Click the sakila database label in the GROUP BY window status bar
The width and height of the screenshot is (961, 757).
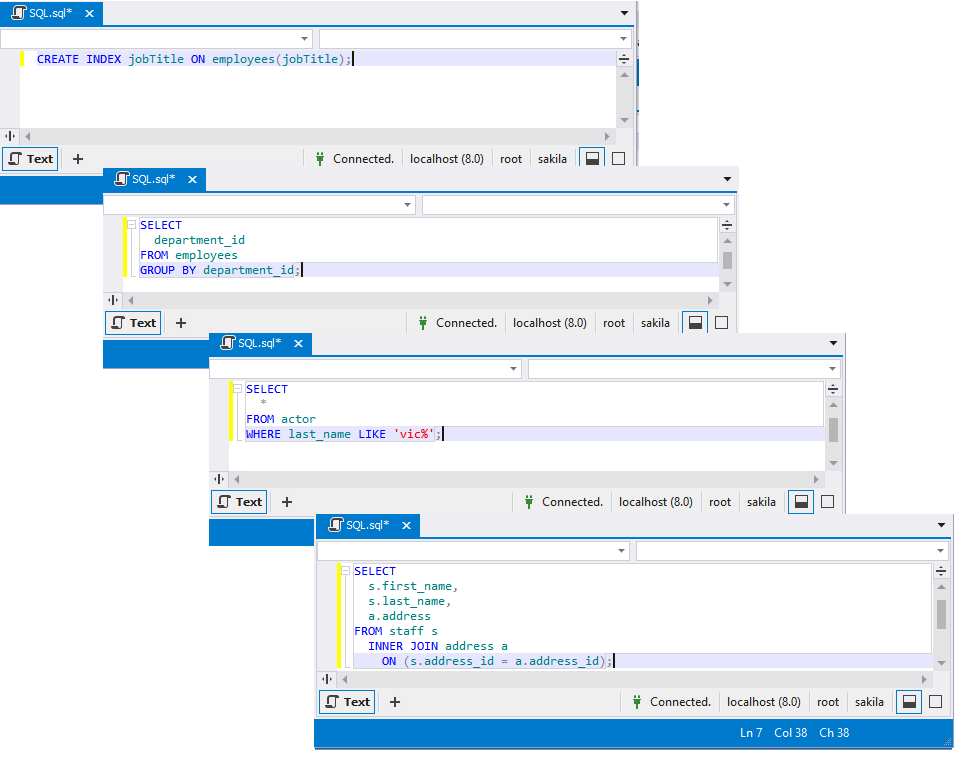pos(655,323)
